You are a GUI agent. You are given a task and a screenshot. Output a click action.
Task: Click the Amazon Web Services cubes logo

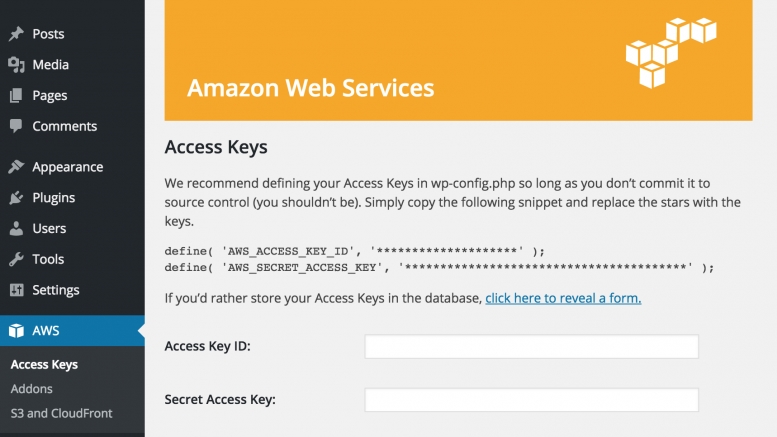(x=671, y=53)
